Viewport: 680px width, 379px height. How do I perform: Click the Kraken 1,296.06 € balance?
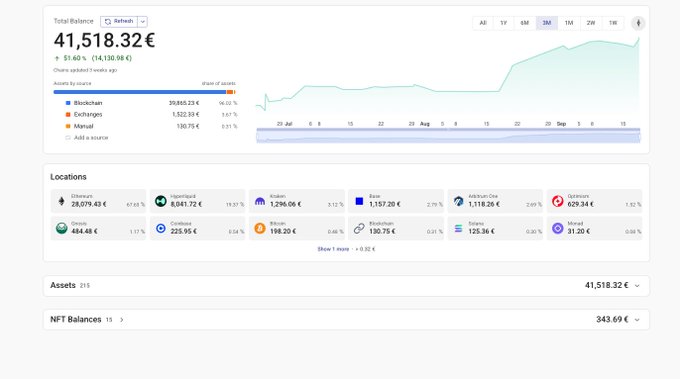pyautogui.click(x=285, y=204)
